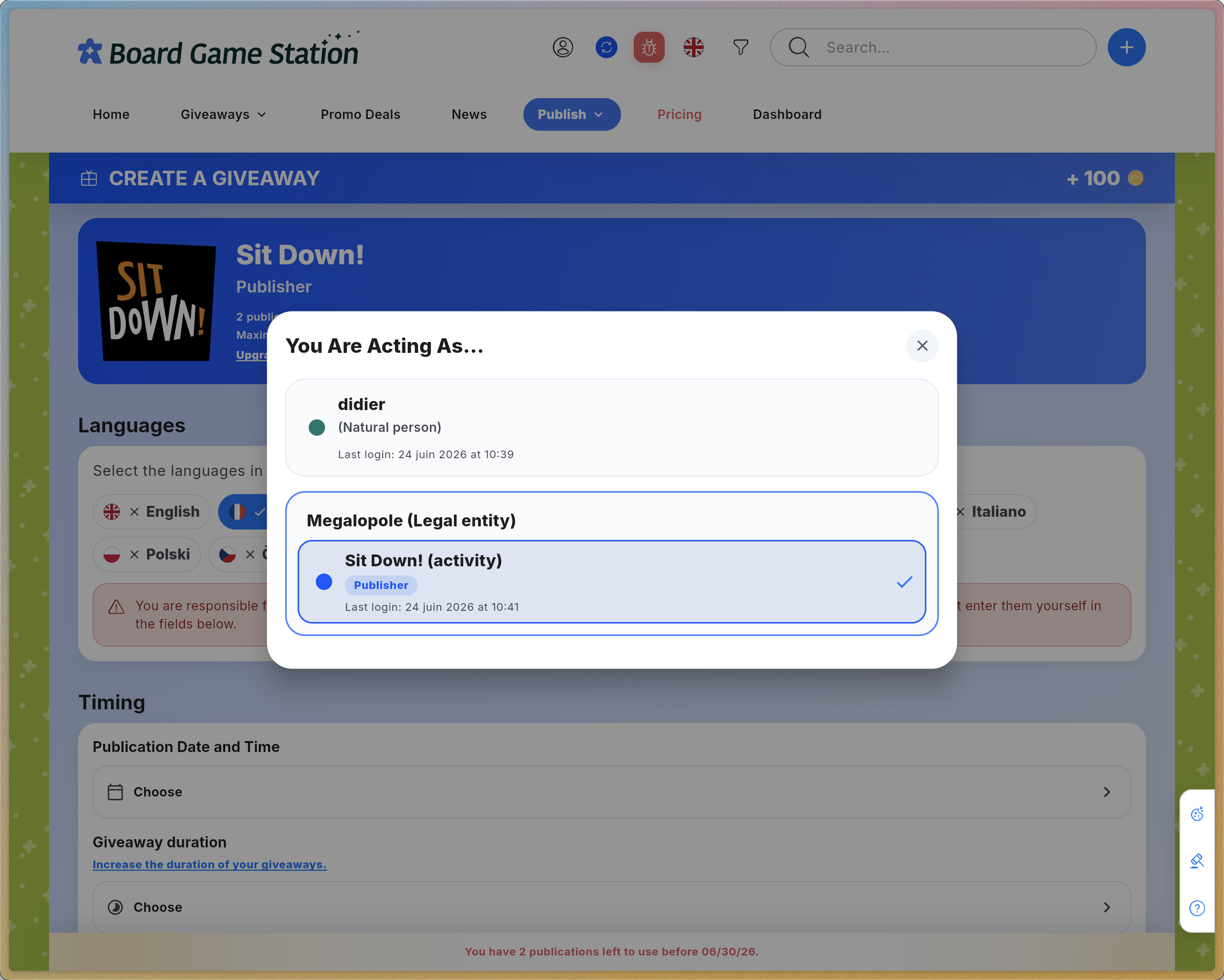The height and width of the screenshot is (980, 1224).
Task: Open cookie settings in side panel
Action: click(x=1197, y=814)
